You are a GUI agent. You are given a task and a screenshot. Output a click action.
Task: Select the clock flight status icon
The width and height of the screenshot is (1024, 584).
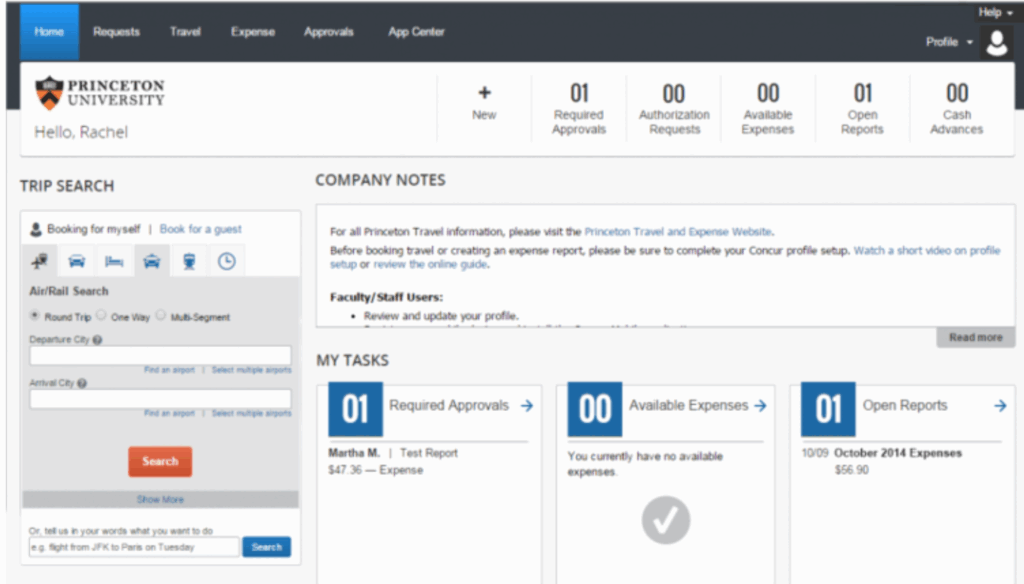tap(227, 261)
